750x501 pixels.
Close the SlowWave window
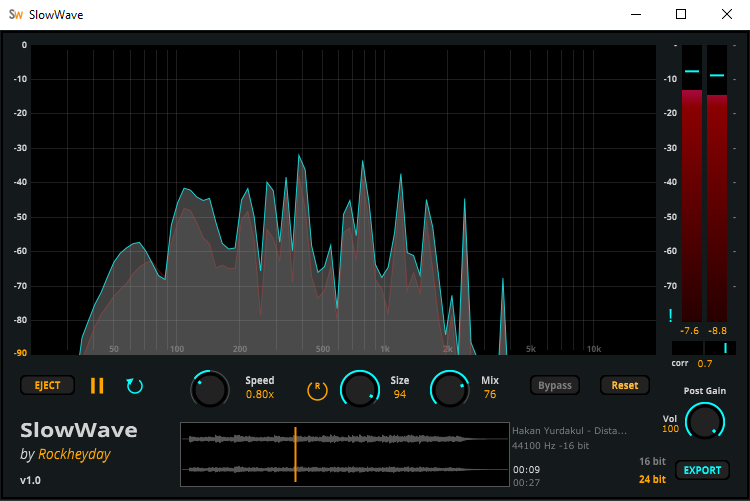click(x=727, y=14)
